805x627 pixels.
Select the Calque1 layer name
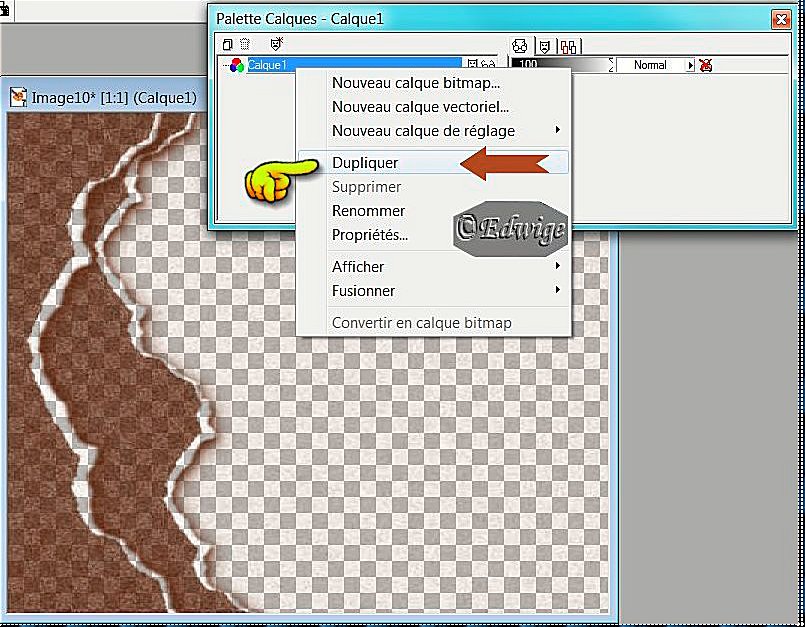click(266, 65)
